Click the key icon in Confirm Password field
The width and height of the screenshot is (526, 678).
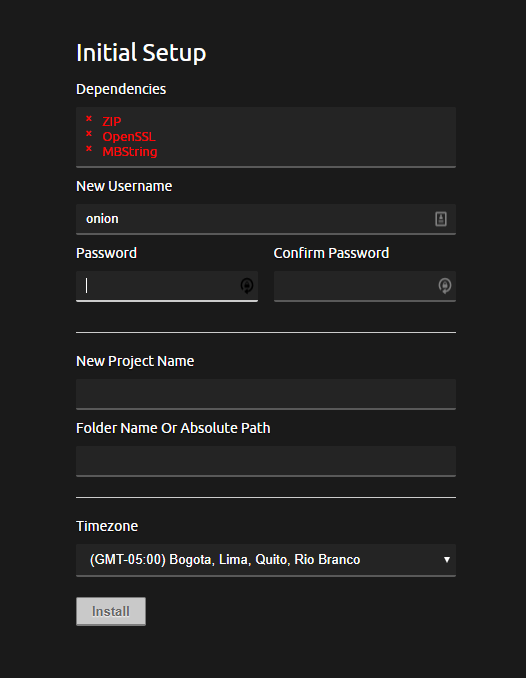(445, 285)
